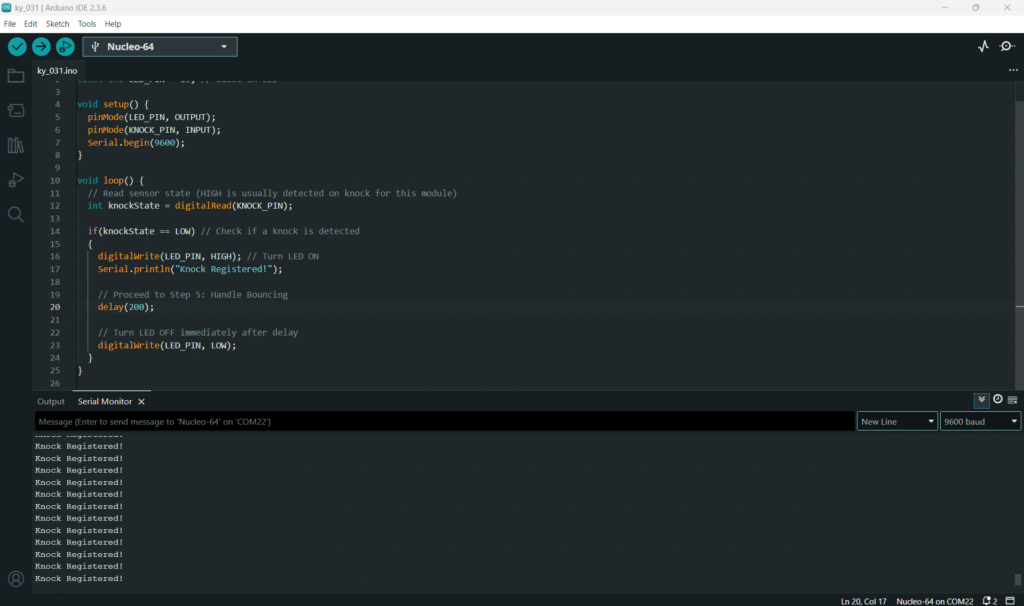Toggle autoscroll in the Serial Monitor

982,400
